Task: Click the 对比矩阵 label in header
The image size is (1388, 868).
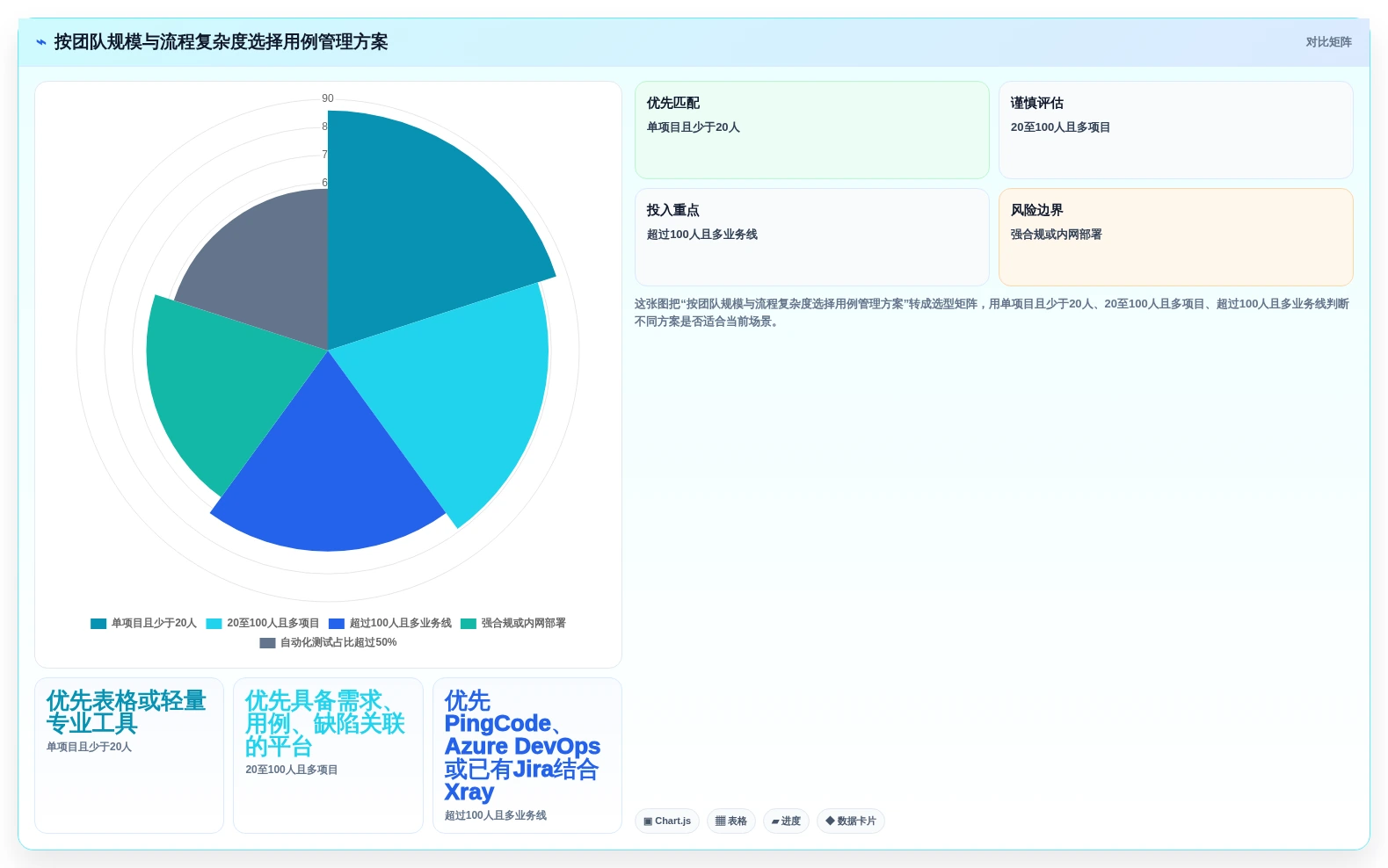Action: (1328, 42)
